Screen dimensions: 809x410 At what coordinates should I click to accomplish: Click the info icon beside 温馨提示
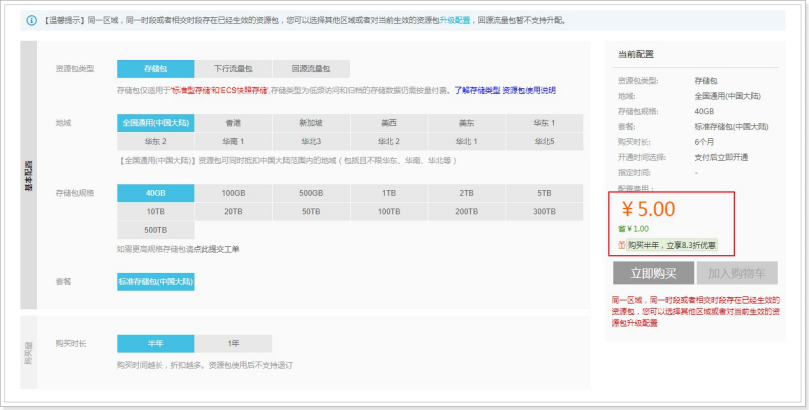tap(32, 21)
